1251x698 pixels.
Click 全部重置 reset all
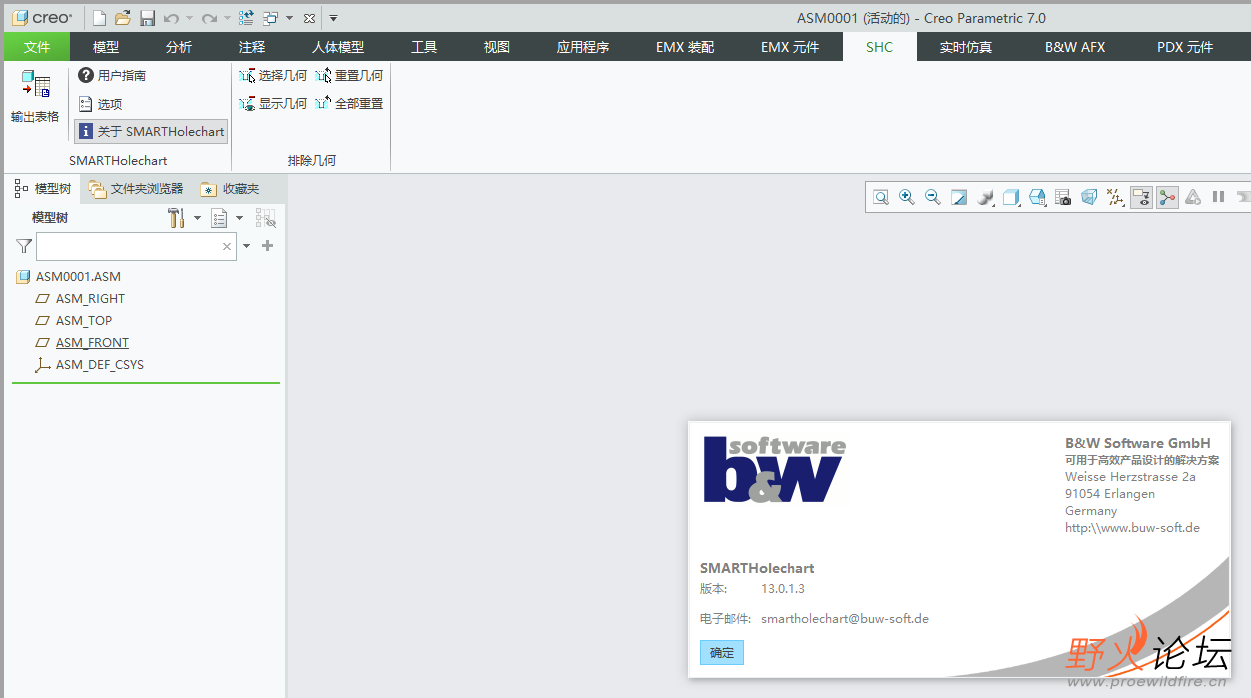click(x=349, y=103)
